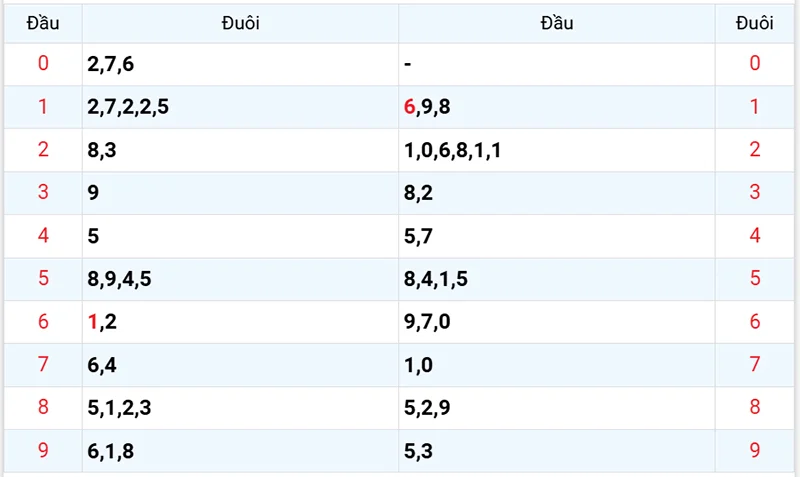Select red number 0 in the left column

tap(42, 64)
